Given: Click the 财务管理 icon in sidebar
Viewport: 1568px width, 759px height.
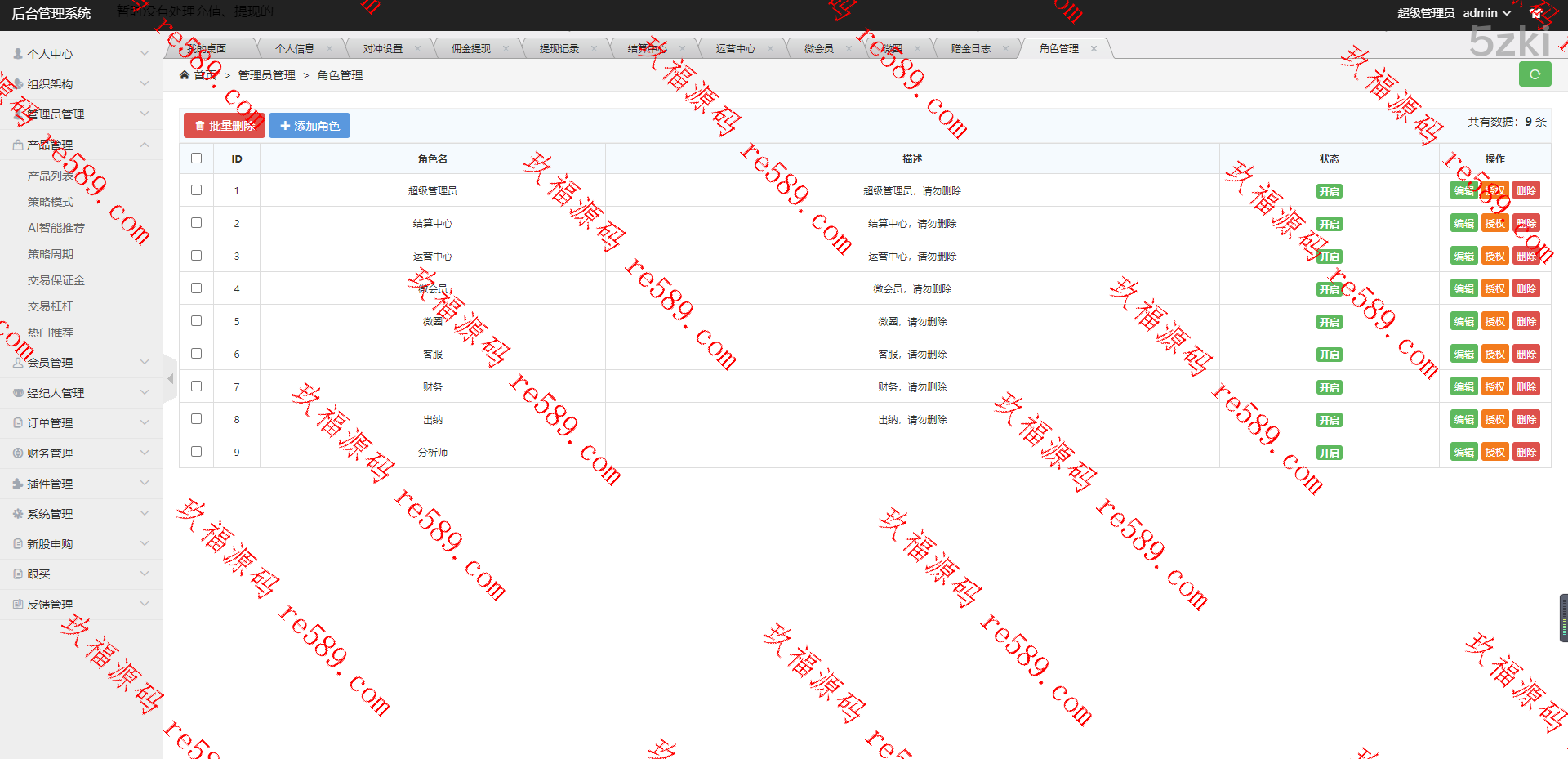Looking at the screenshot, I should pyautogui.click(x=18, y=453).
